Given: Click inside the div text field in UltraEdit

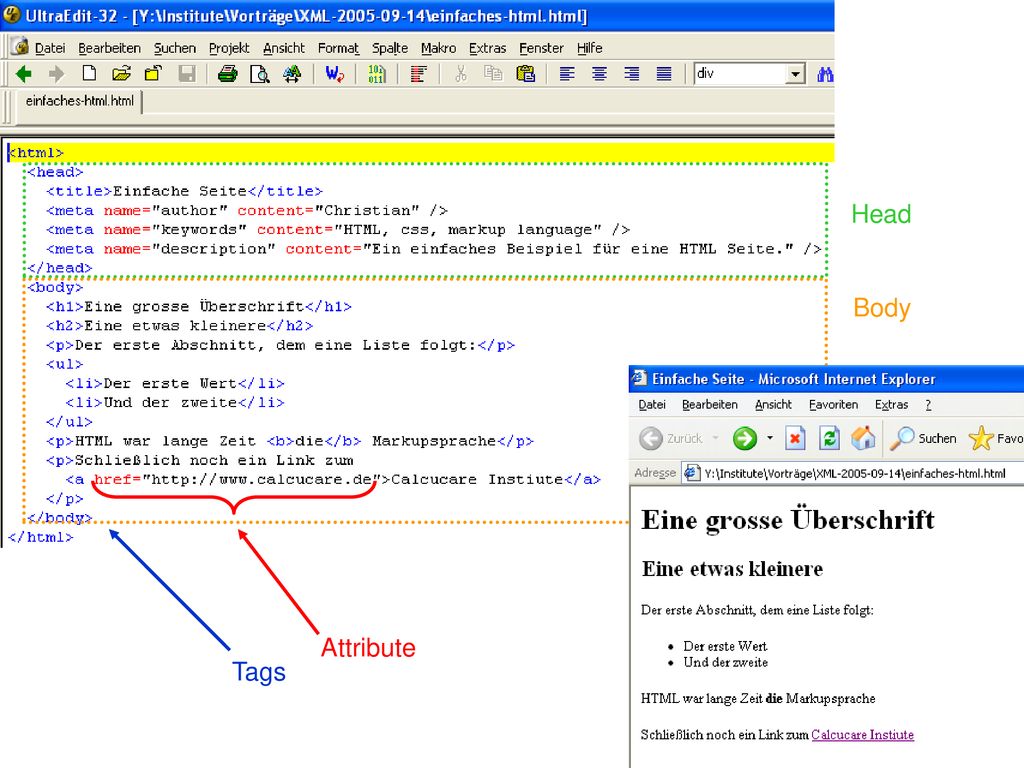Looking at the screenshot, I should click(x=740, y=73).
